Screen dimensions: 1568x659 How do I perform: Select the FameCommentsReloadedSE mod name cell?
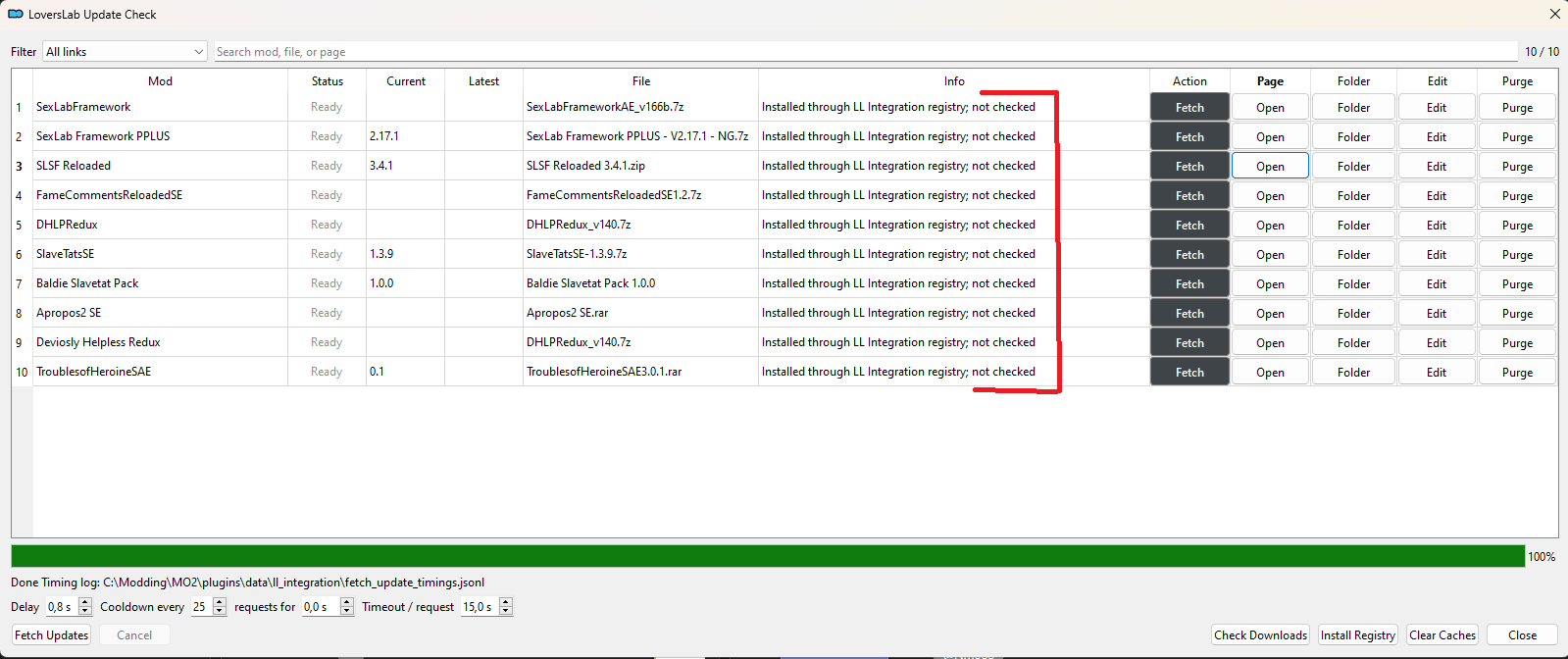[160, 195]
